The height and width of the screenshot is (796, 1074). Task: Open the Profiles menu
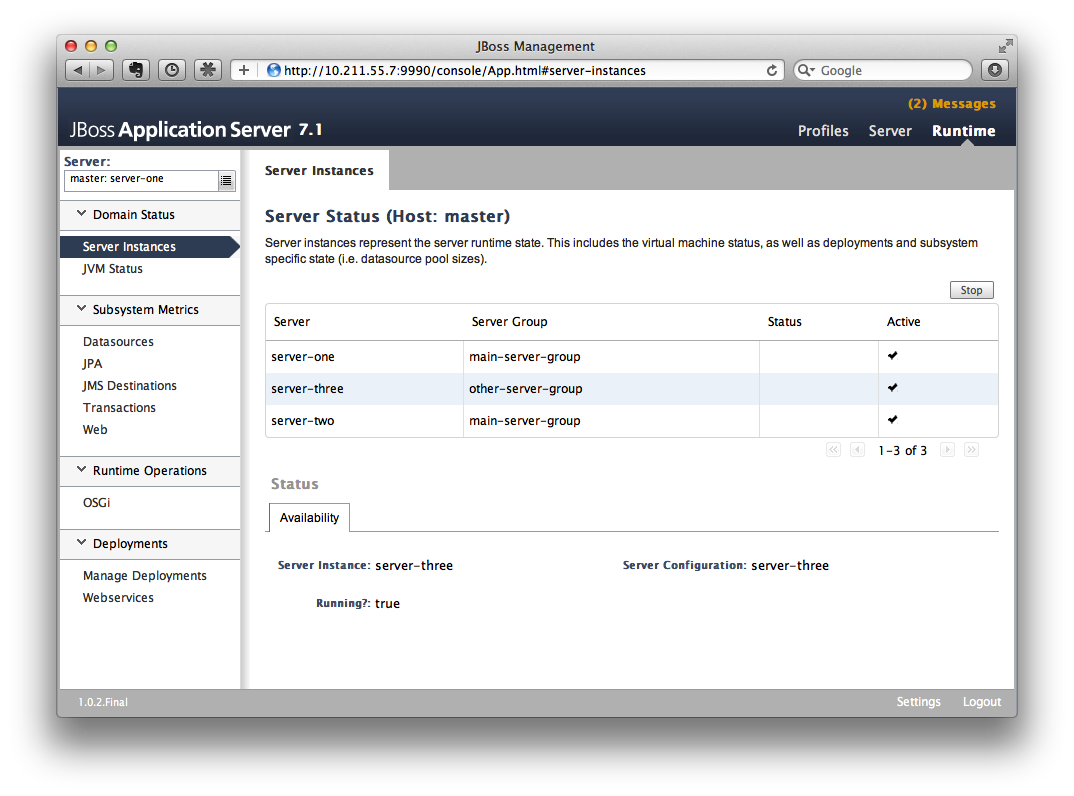pos(823,130)
